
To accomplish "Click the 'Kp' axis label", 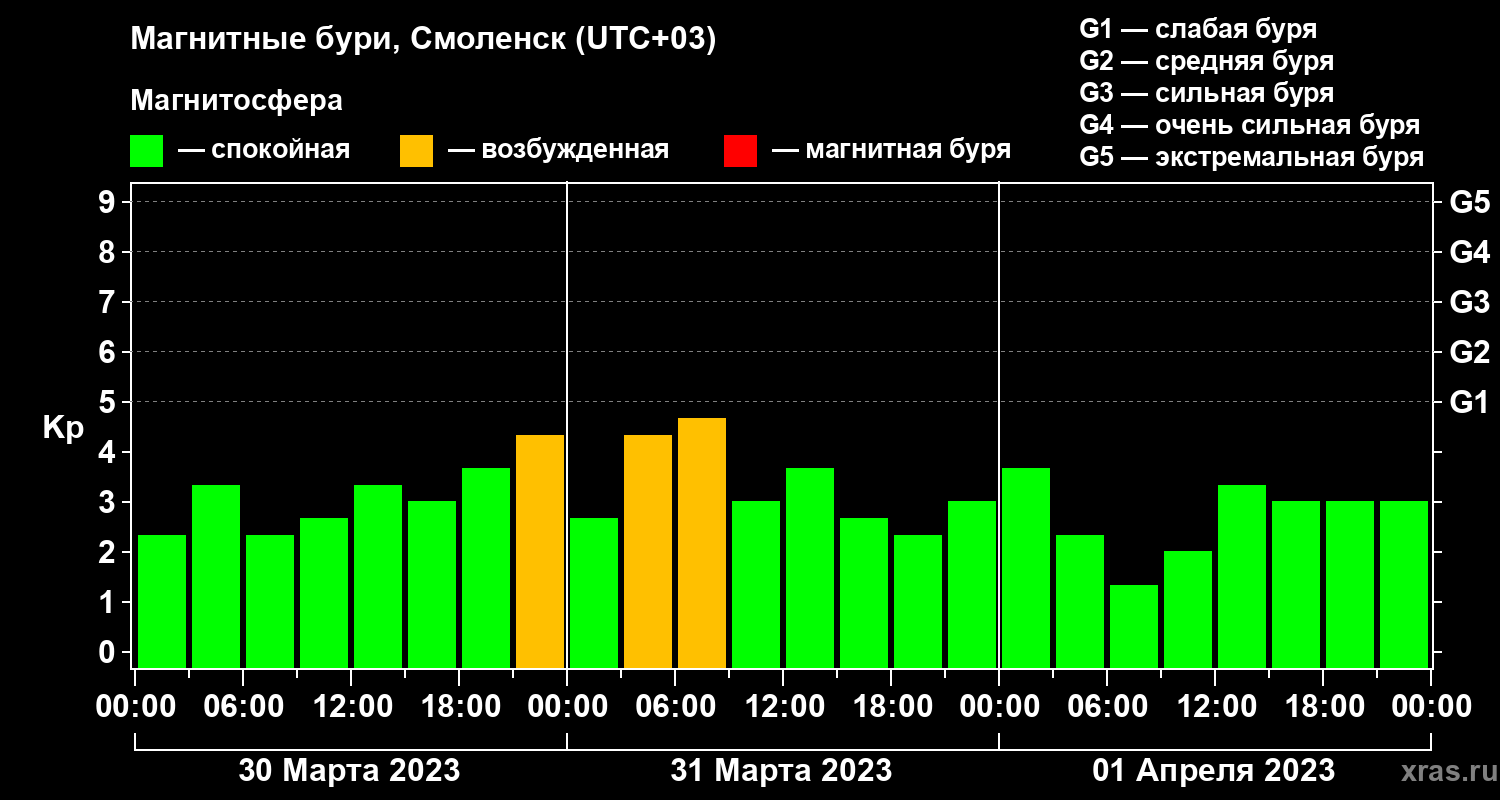I will (63, 428).
